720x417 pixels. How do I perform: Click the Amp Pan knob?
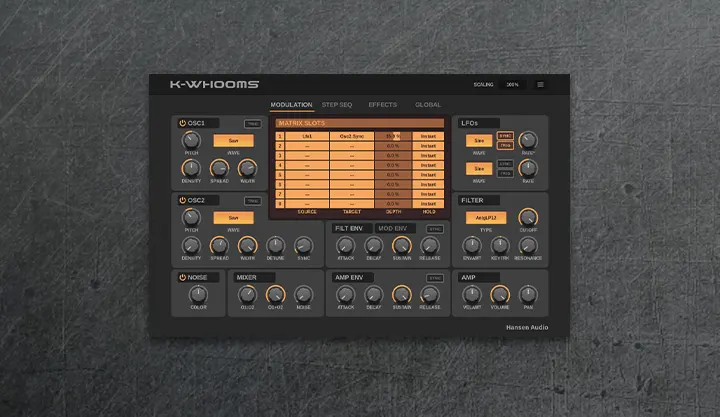pyautogui.click(x=528, y=294)
